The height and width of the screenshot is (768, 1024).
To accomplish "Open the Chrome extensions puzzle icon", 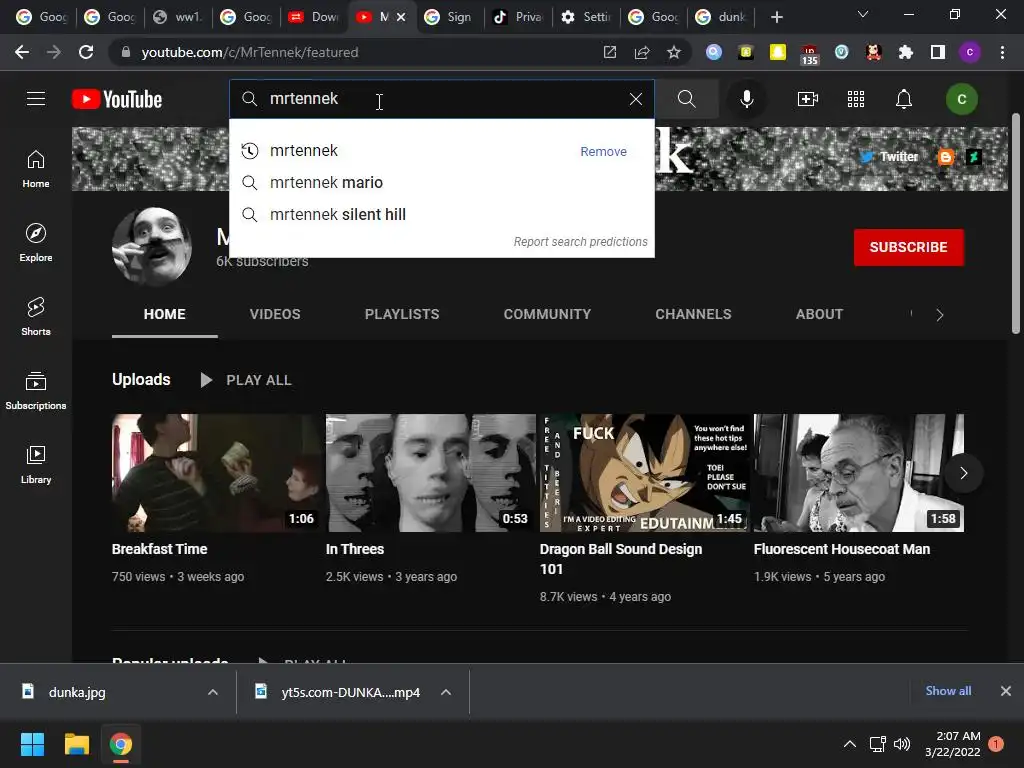I will pos(906,52).
